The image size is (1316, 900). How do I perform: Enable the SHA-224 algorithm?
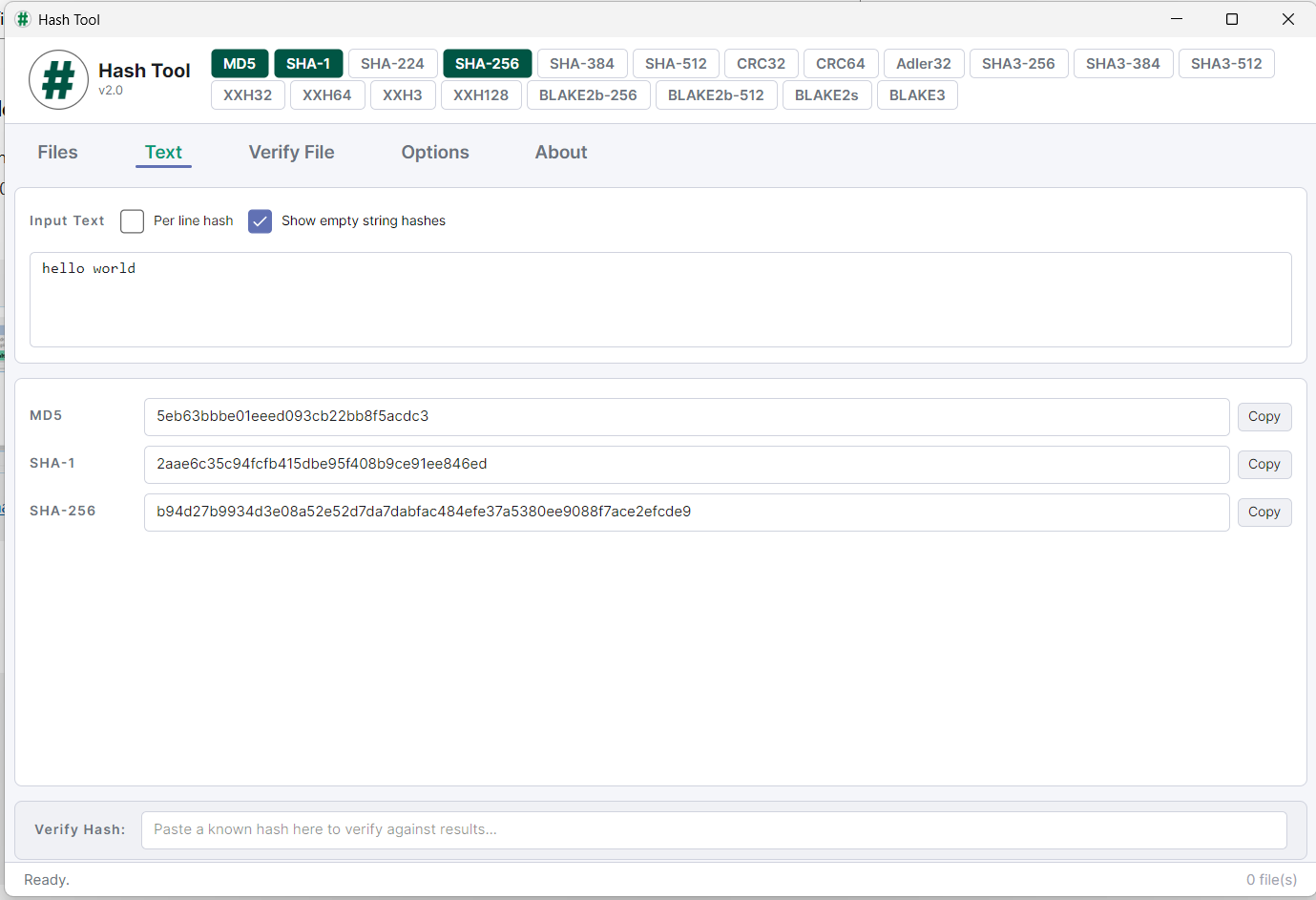392,63
